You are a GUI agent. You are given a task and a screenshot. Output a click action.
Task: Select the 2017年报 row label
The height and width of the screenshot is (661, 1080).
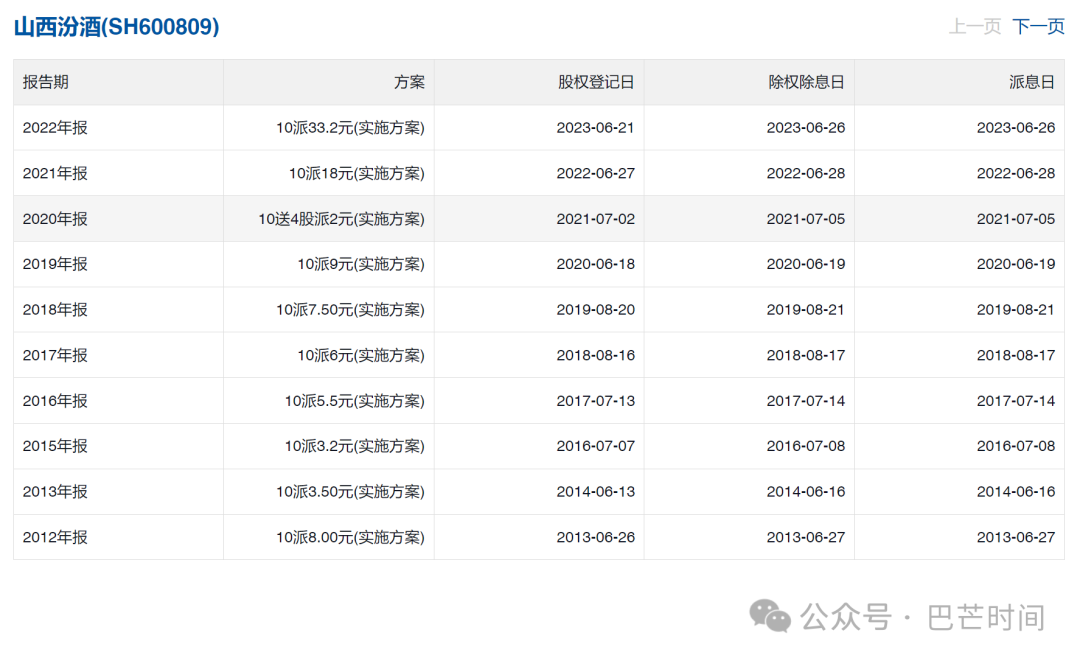tap(55, 355)
